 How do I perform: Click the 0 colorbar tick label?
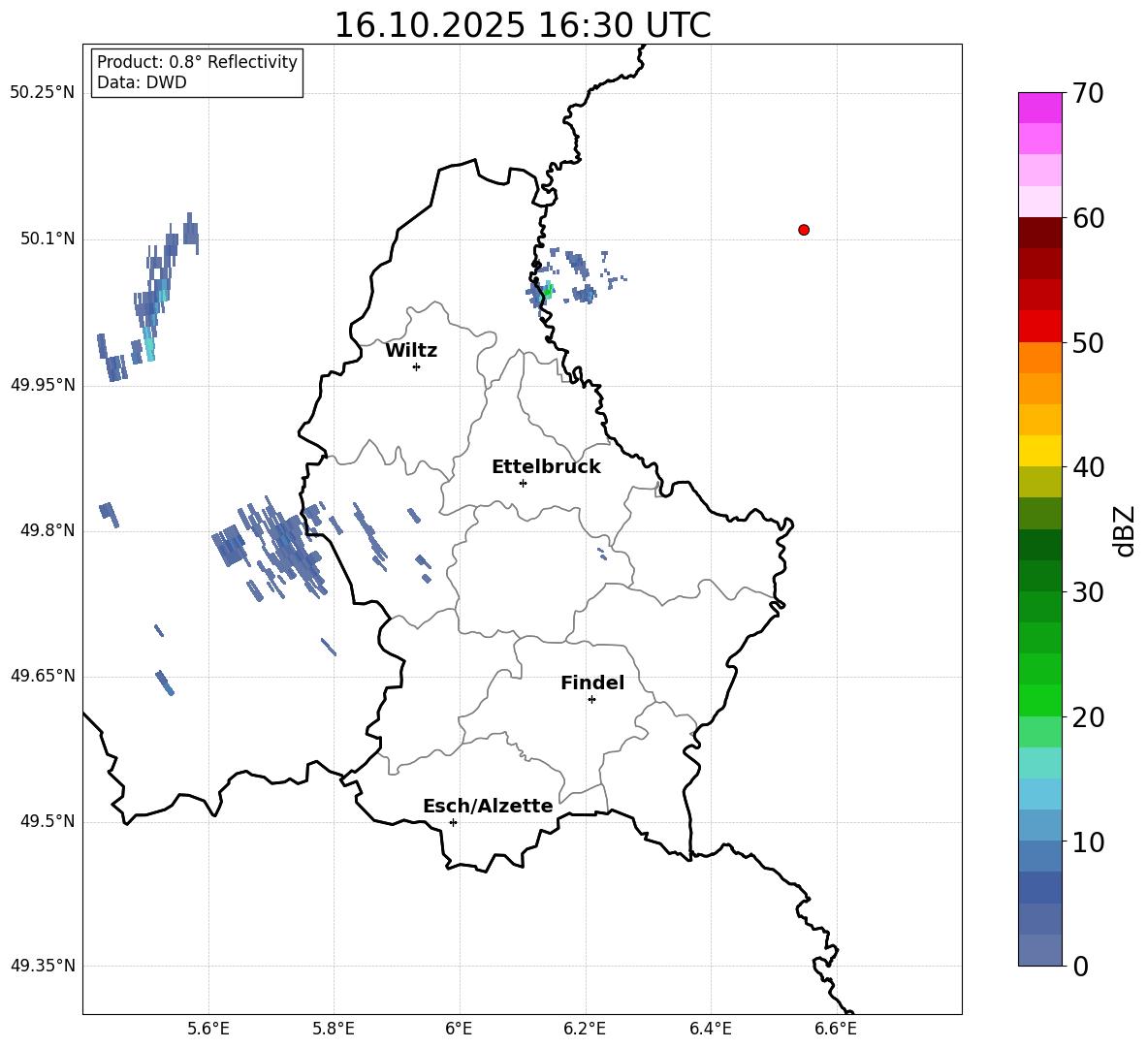pos(1080,966)
